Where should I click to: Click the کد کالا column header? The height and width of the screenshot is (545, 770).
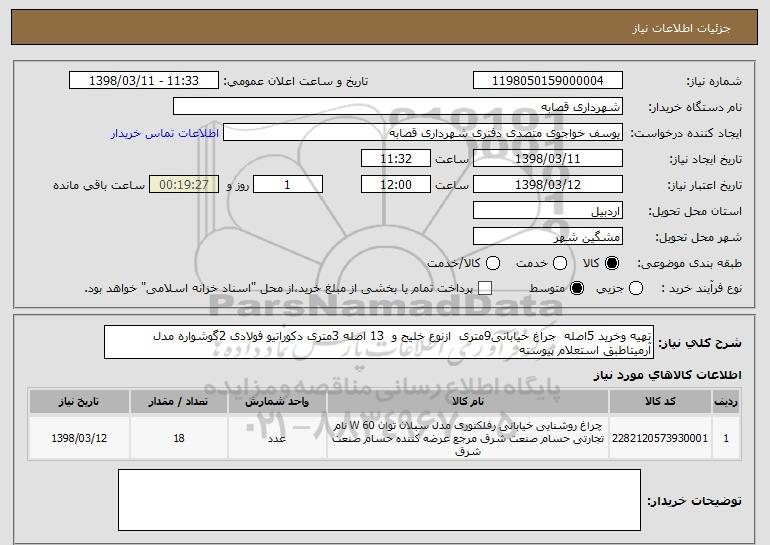[x=660, y=402]
